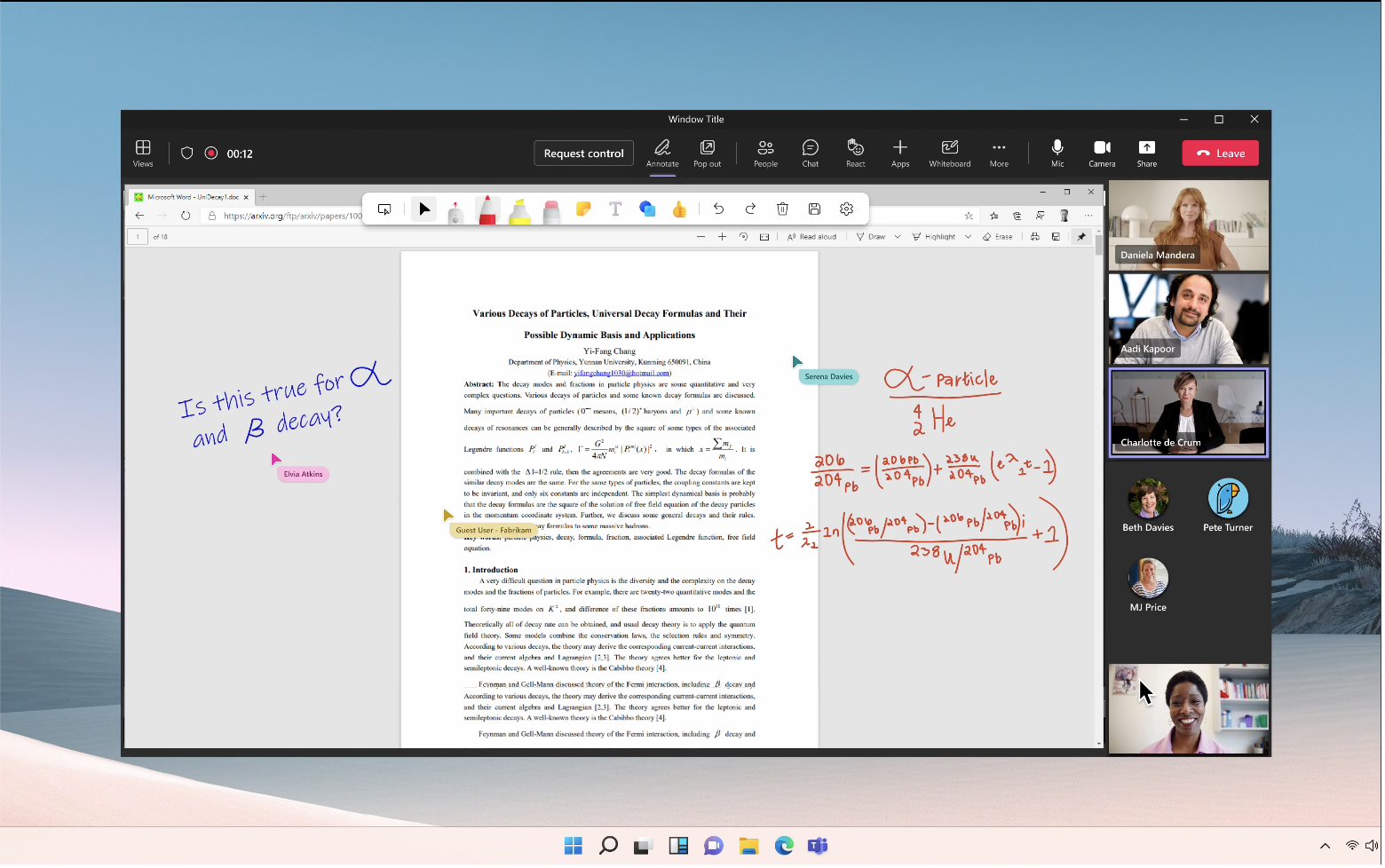Select the red pen annotation tool
This screenshot has width=1385, height=868.
tap(487, 210)
